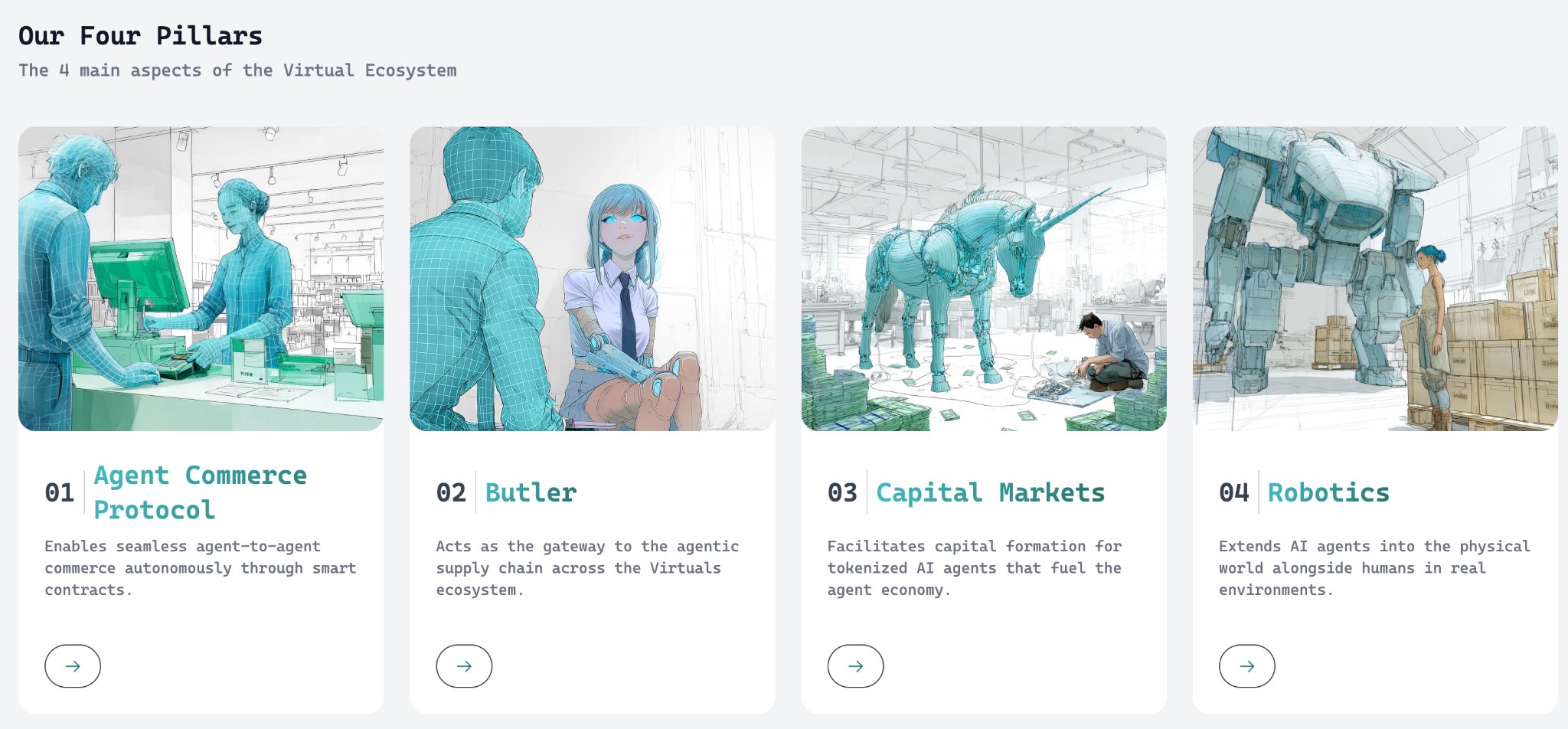Open the Butler card arrow button

coord(464,666)
